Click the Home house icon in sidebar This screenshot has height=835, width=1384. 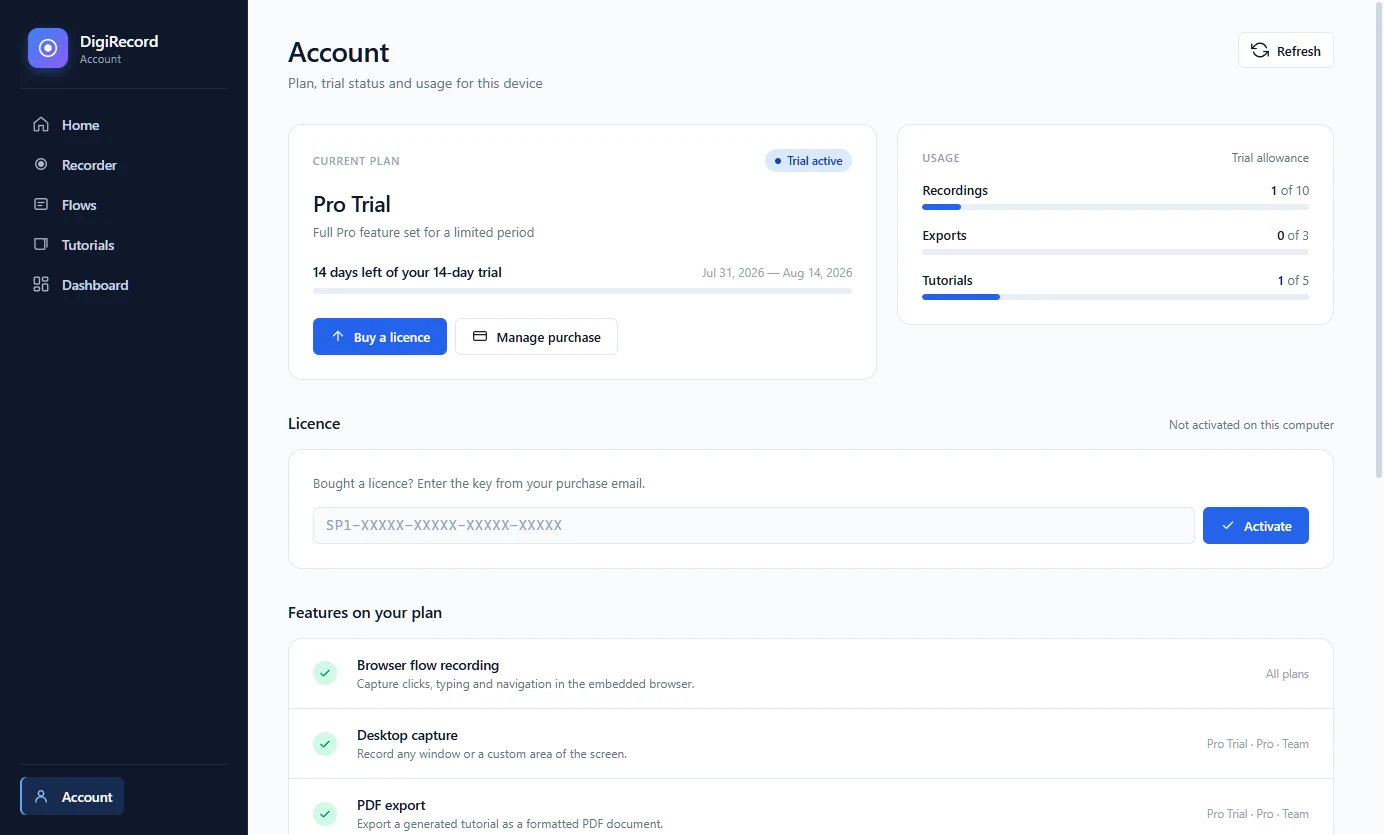41,125
